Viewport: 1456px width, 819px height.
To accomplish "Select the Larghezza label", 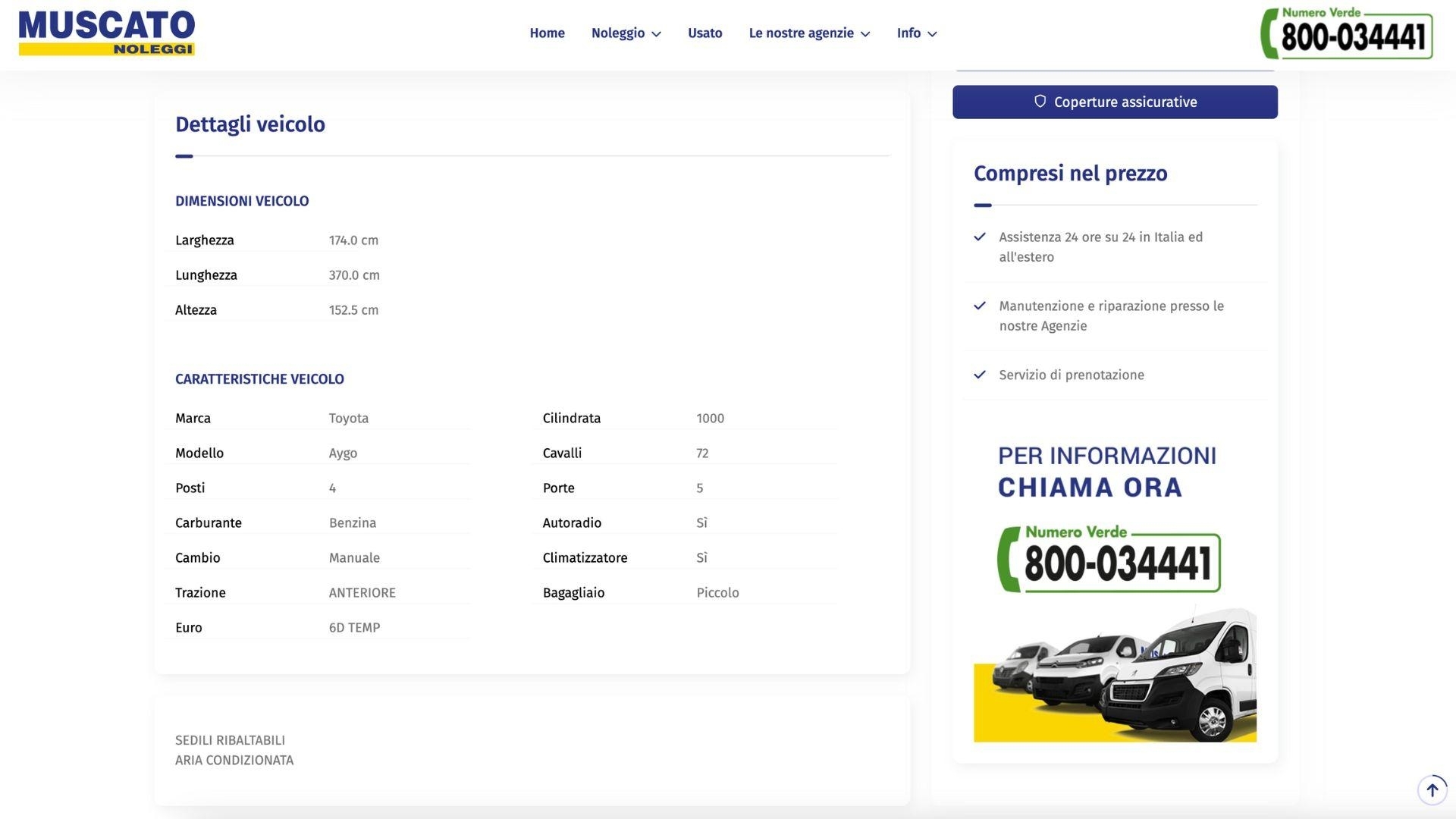I will point(205,240).
